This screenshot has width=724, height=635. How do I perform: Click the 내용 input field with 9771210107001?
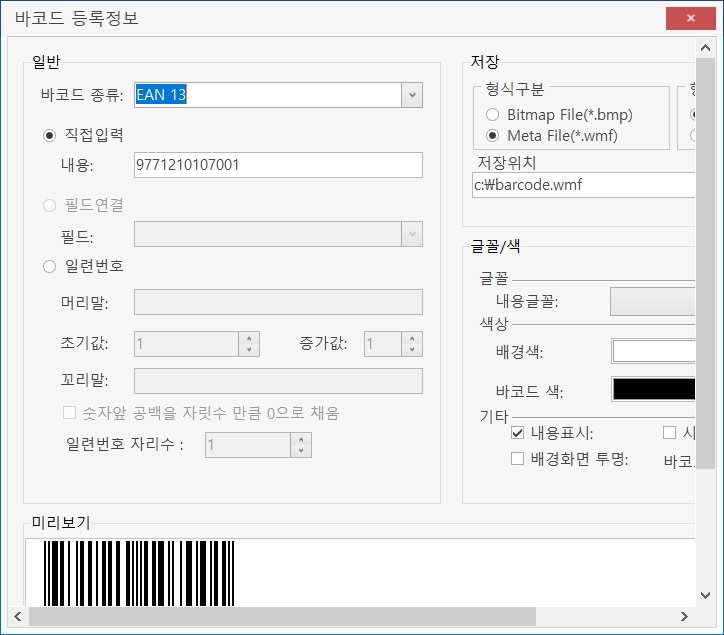tap(278, 165)
